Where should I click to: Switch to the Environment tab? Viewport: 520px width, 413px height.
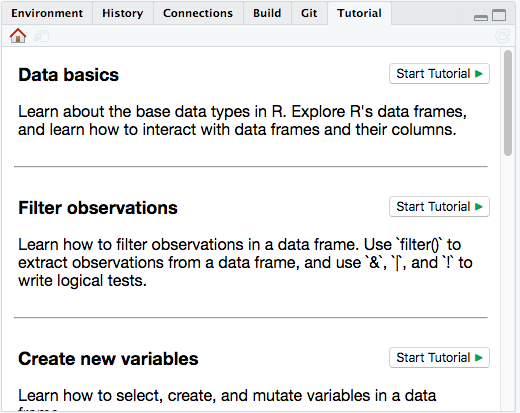click(x=47, y=13)
